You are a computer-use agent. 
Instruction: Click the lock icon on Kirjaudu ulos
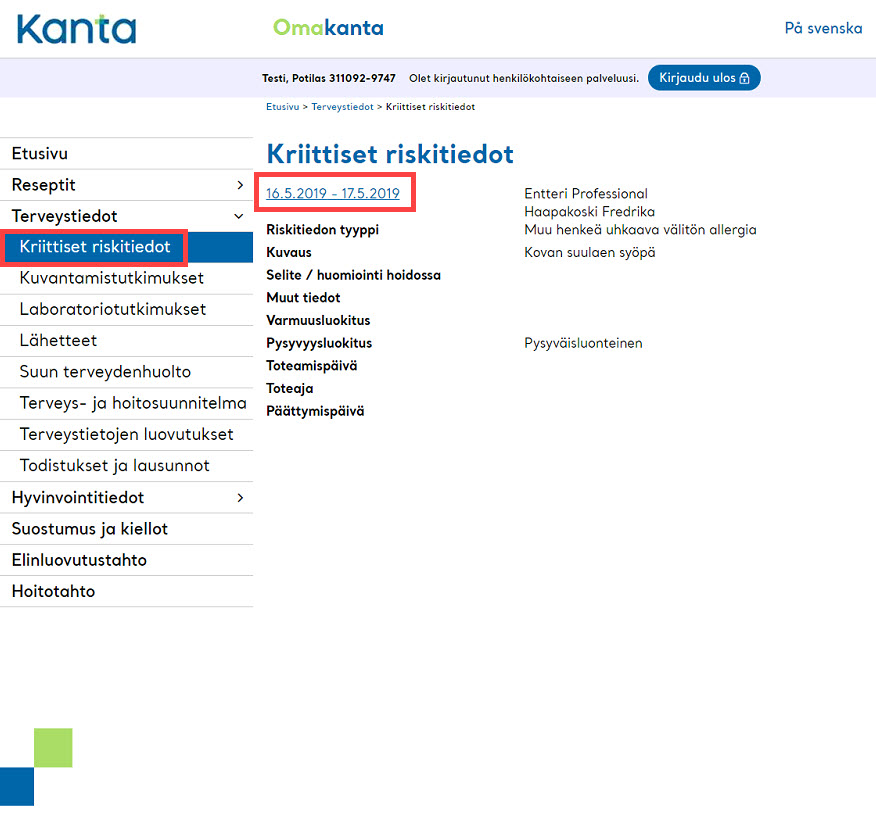coord(744,78)
